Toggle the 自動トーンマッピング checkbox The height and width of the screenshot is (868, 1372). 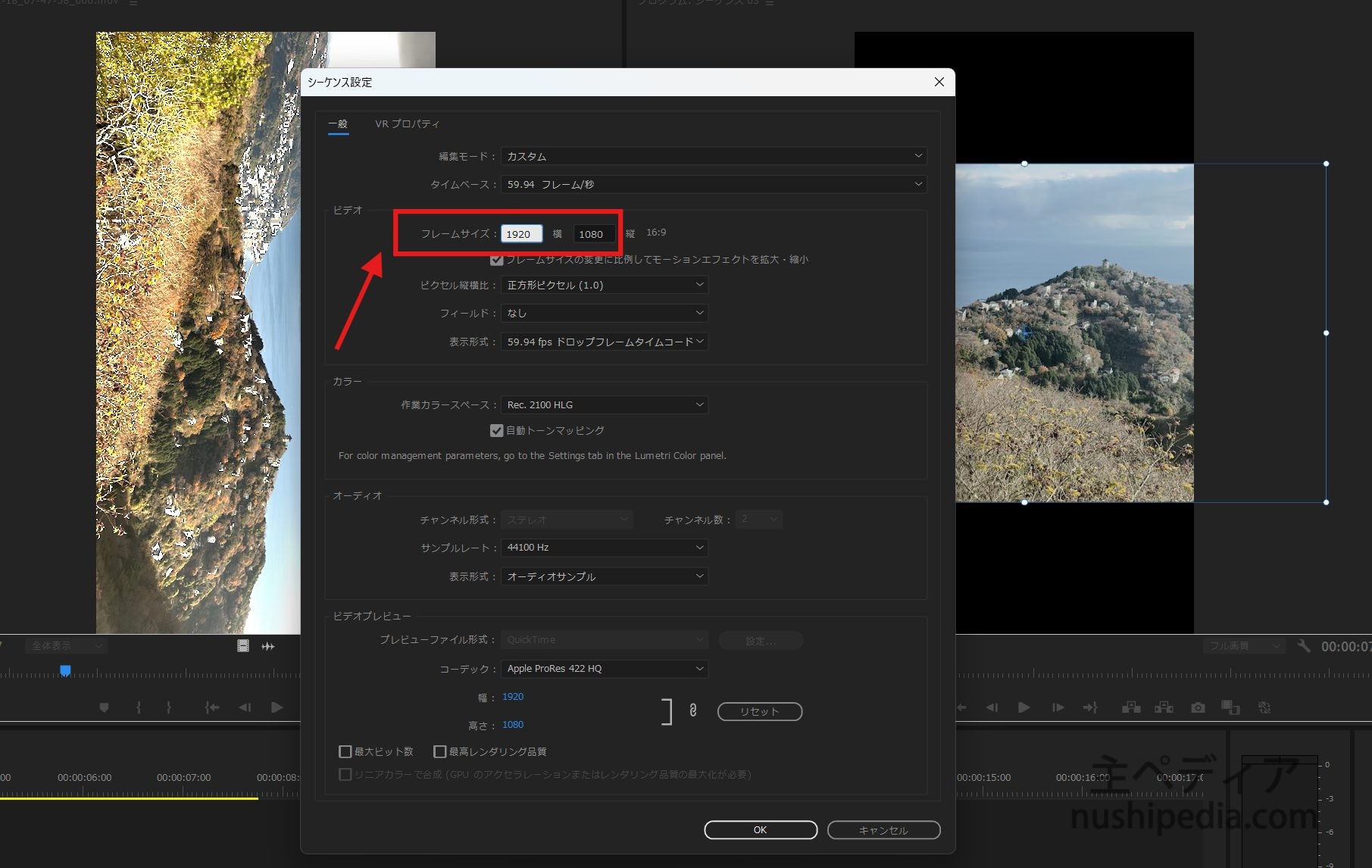click(497, 430)
